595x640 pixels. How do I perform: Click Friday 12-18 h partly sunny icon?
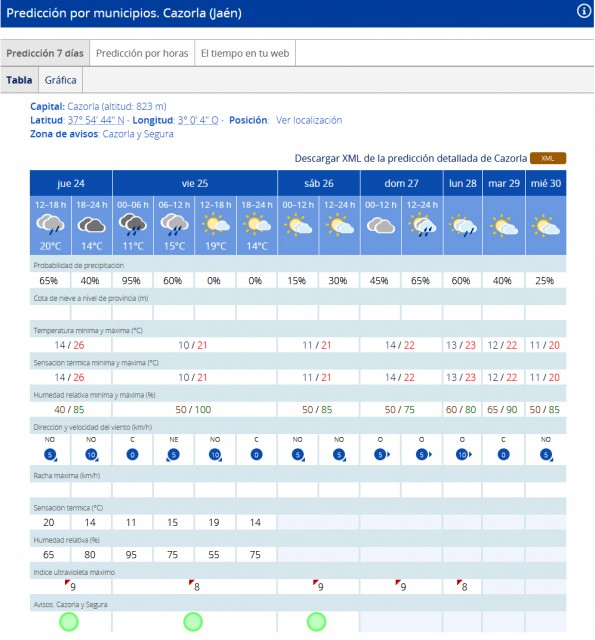215,224
